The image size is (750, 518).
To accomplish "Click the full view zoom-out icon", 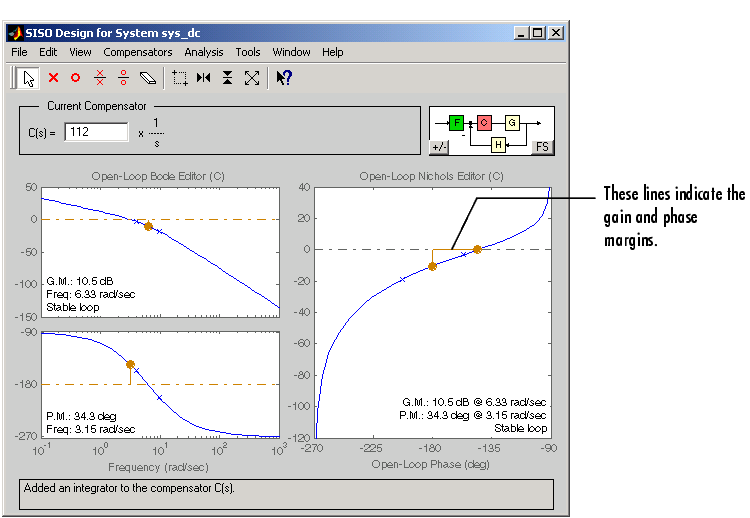I will click(252, 77).
